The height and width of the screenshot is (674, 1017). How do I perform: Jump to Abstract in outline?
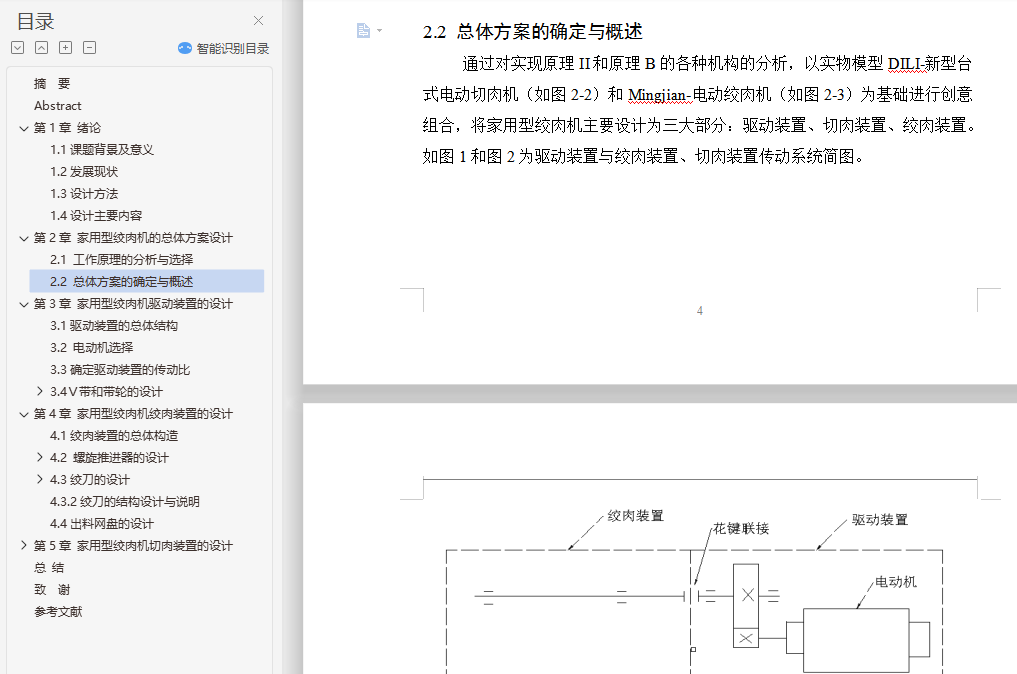pyautogui.click(x=58, y=106)
